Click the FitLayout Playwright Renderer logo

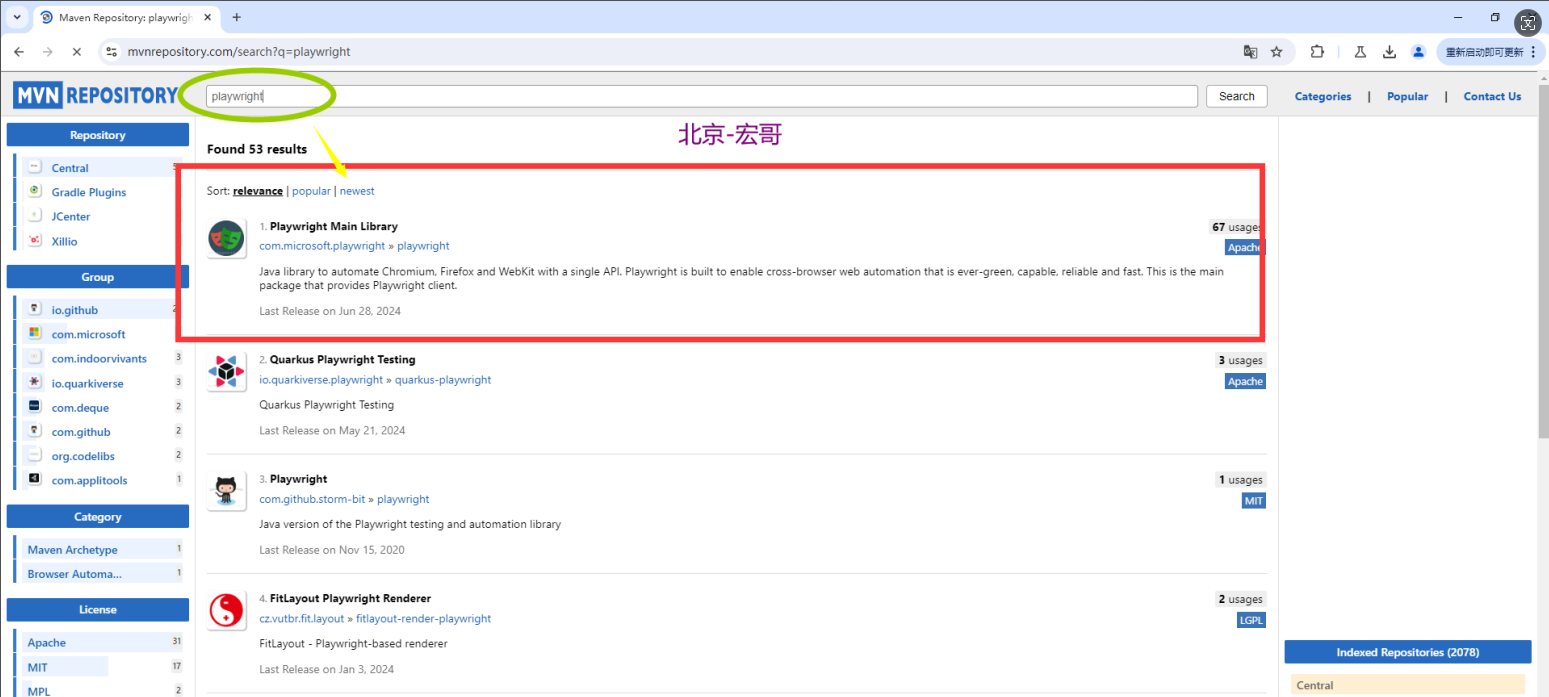coord(227,611)
